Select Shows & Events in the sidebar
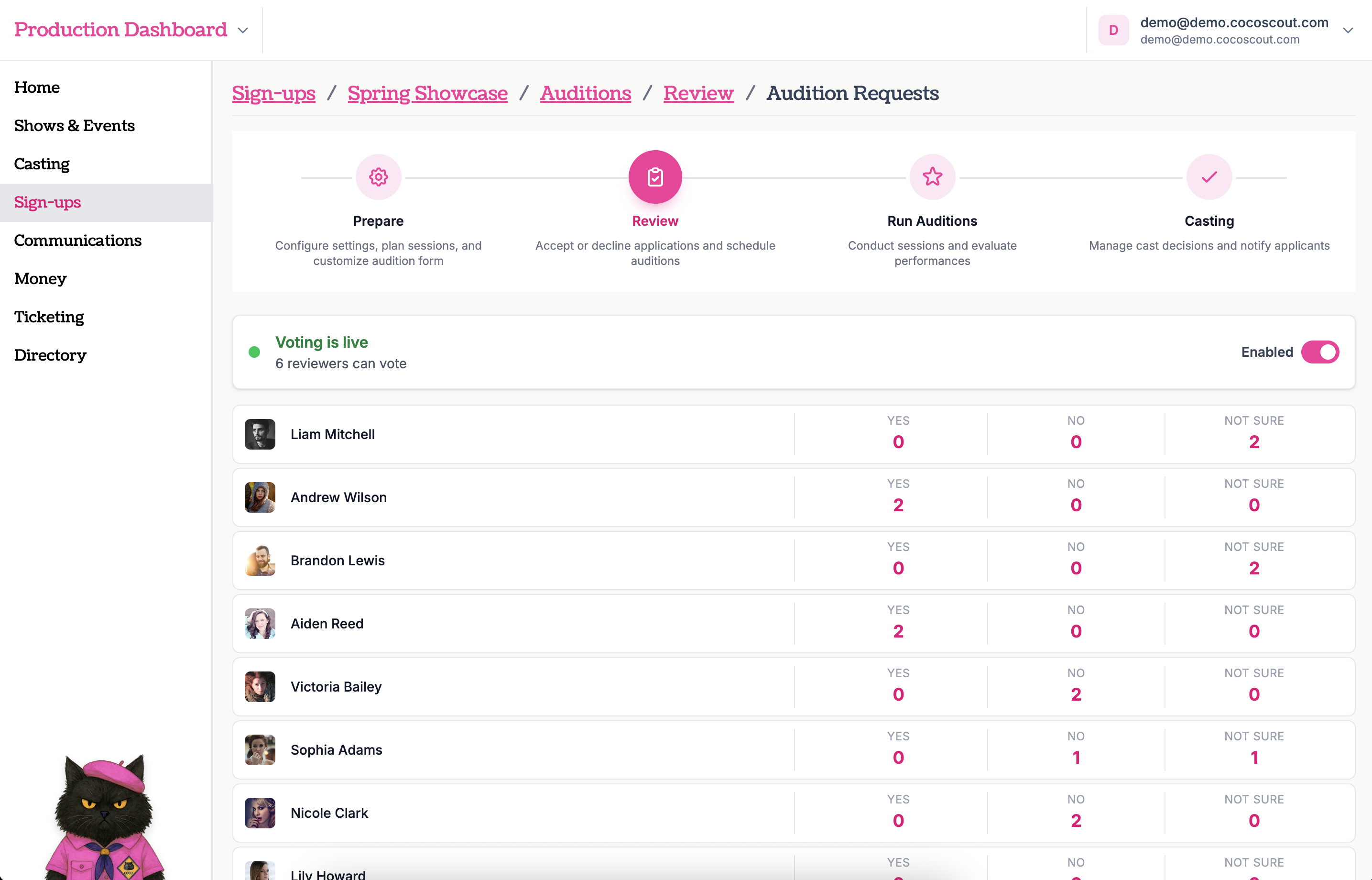 [x=74, y=126]
